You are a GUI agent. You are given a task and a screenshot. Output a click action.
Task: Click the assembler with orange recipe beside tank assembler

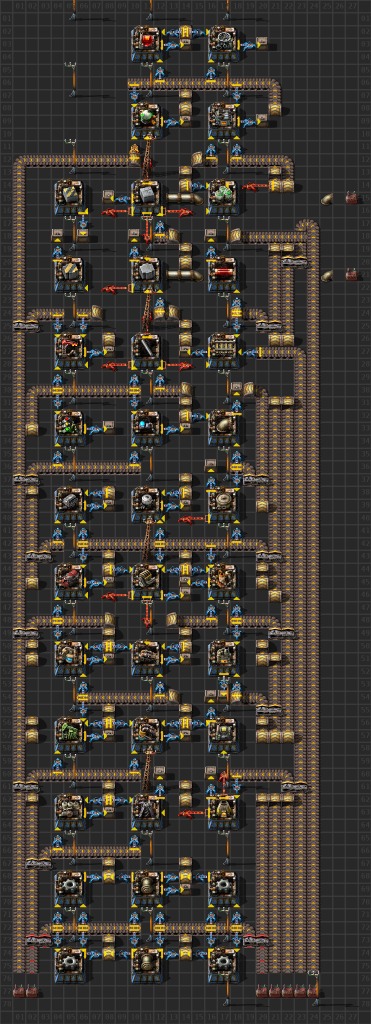click(x=223, y=579)
